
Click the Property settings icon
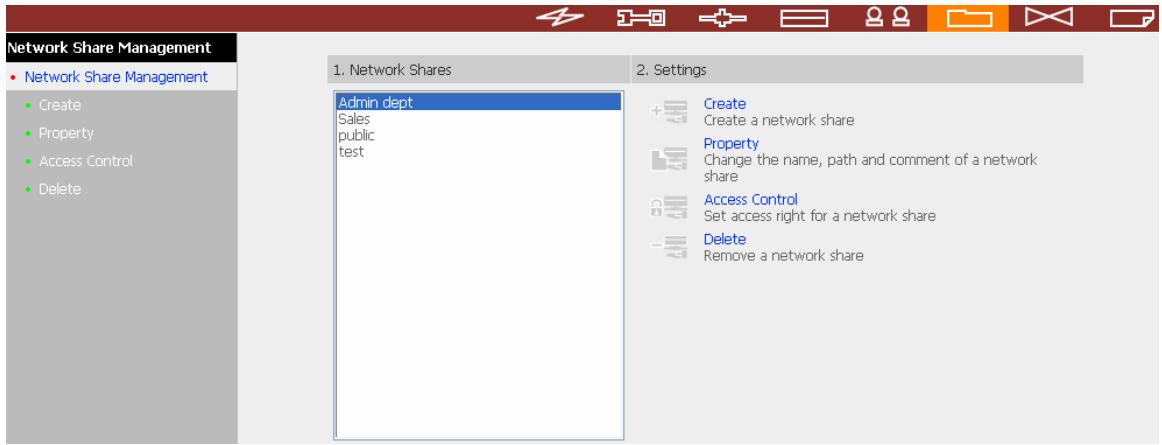(x=669, y=159)
